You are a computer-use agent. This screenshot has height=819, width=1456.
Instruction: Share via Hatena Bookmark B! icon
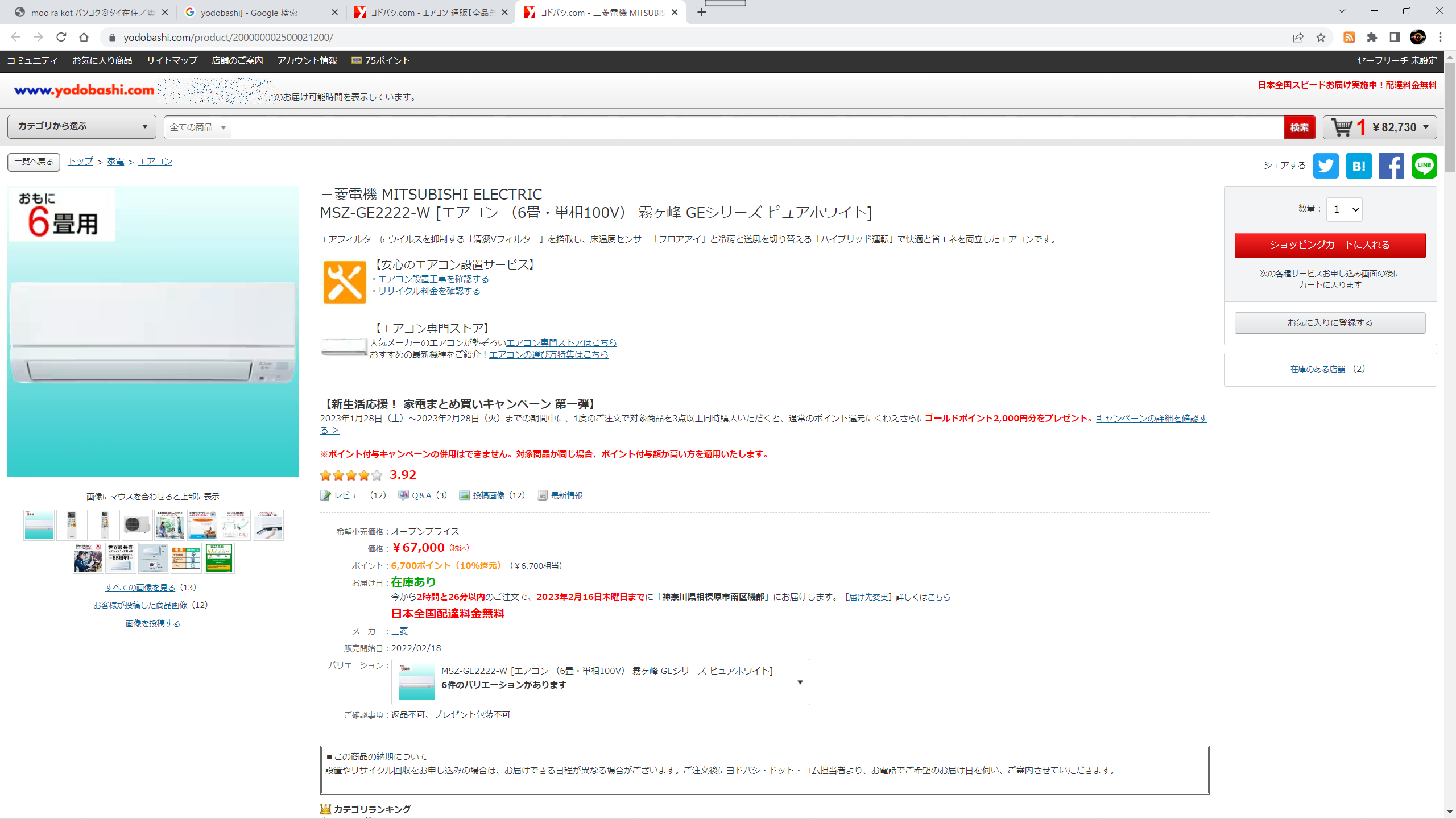(x=1359, y=166)
